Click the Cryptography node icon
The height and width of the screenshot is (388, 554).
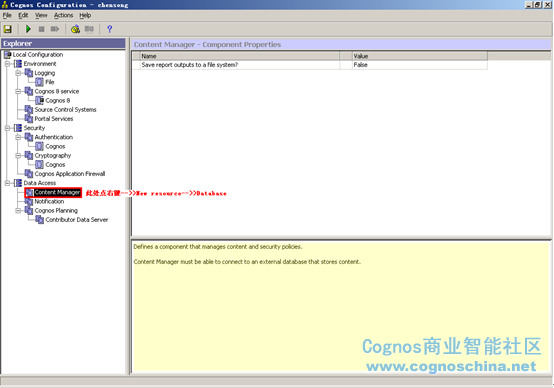click(29, 155)
